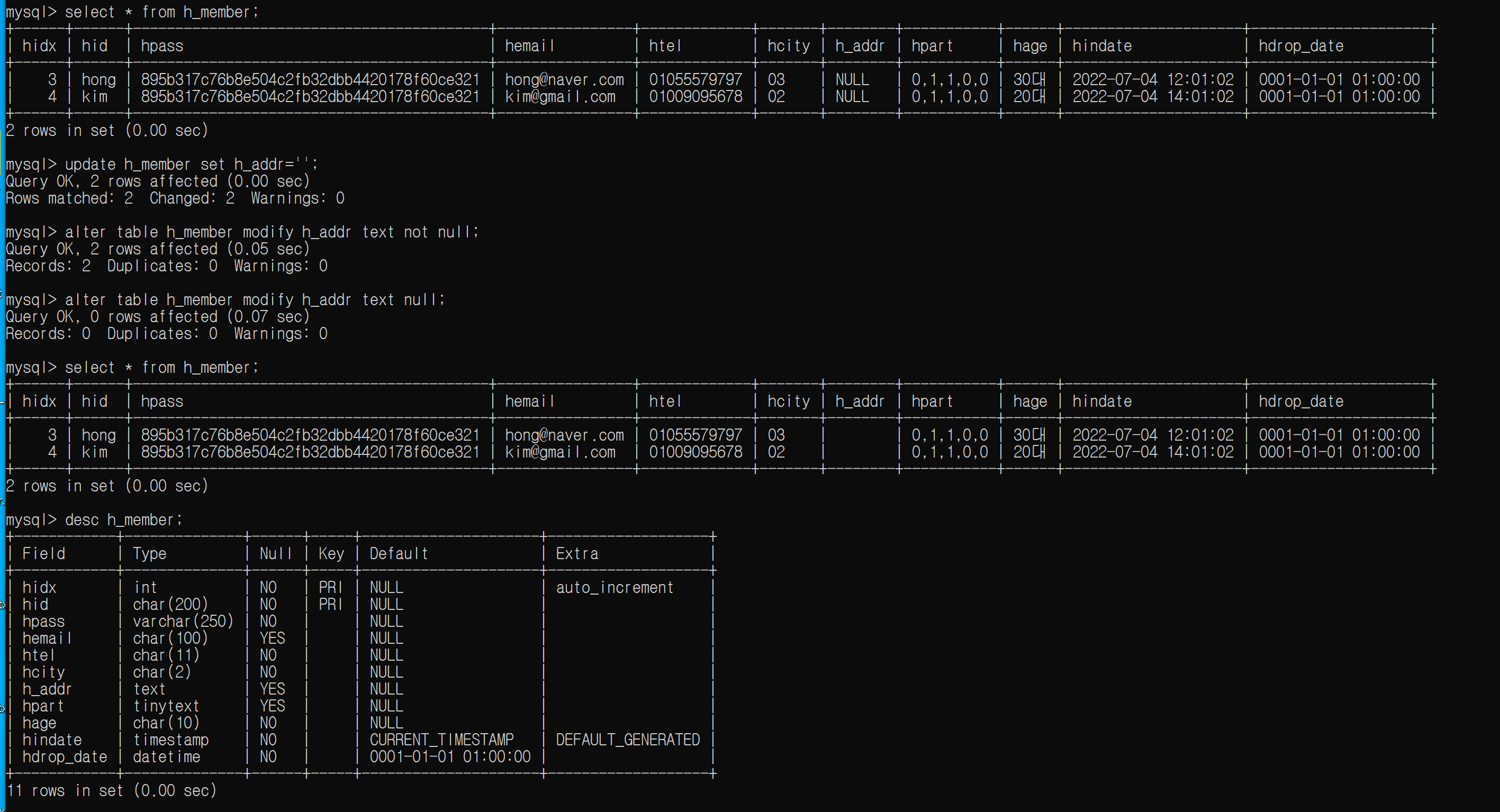Click the 'Records: 2 Duplicates: 0' line

click(x=167, y=266)
